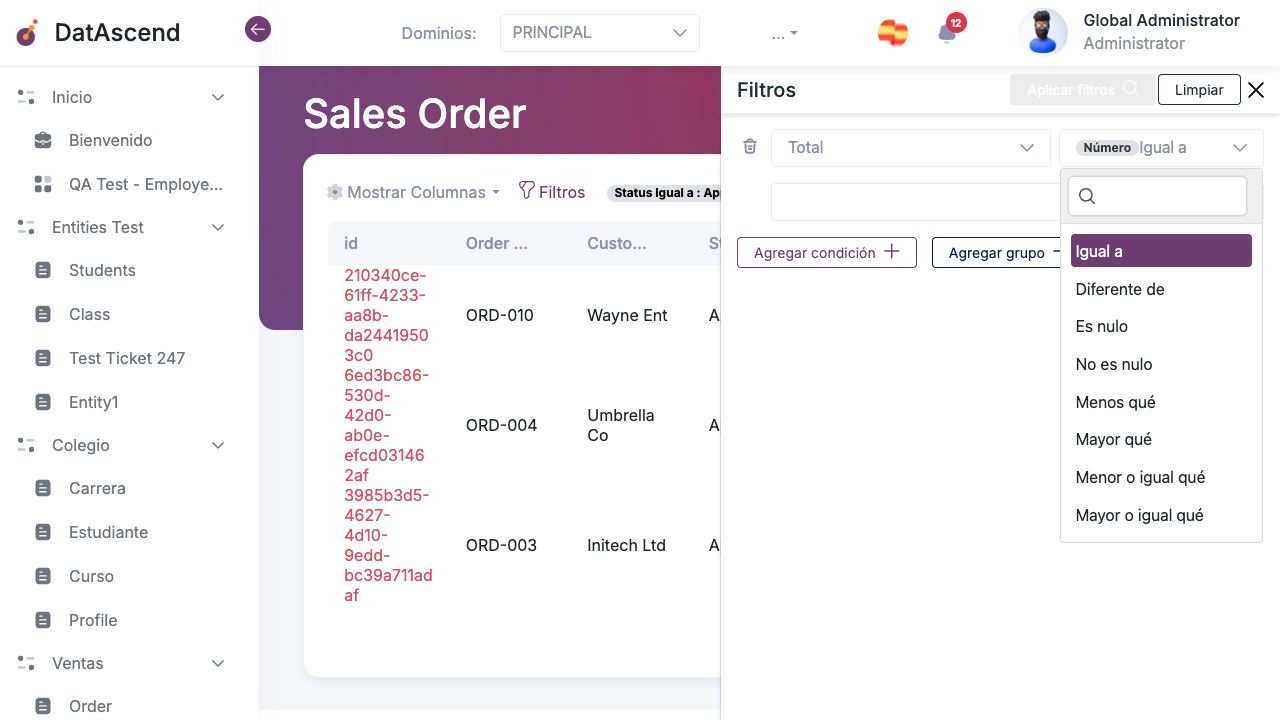Click the Initech Ltd customer cell
Image resolution: width=1280 pixels, height=720 pixels.
click(x=626, y=545)
